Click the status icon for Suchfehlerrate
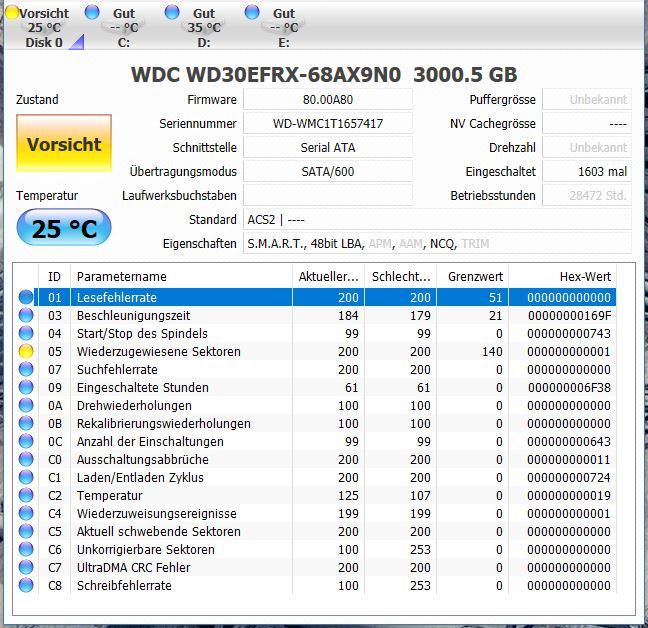Image resolution: width=648 pixels, height=628 pixels. (x=26, y=369)
